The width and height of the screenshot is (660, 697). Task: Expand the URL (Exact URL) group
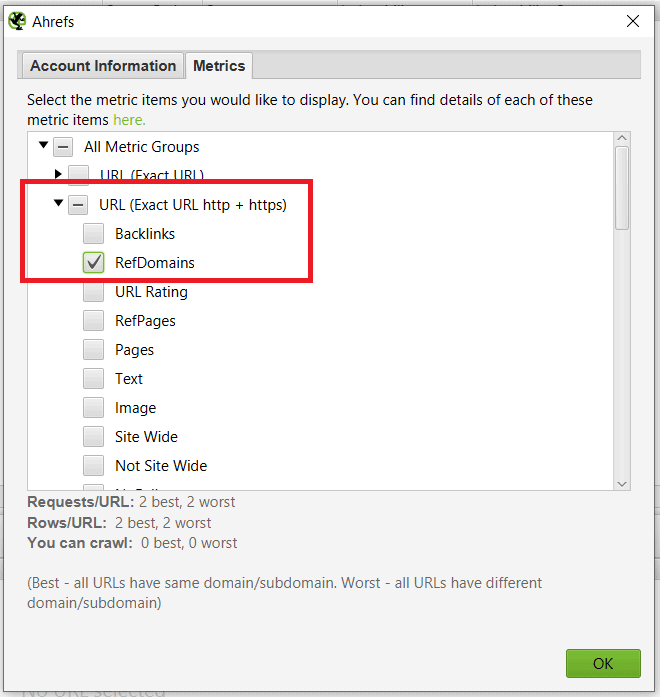click(x=58, y=174)
